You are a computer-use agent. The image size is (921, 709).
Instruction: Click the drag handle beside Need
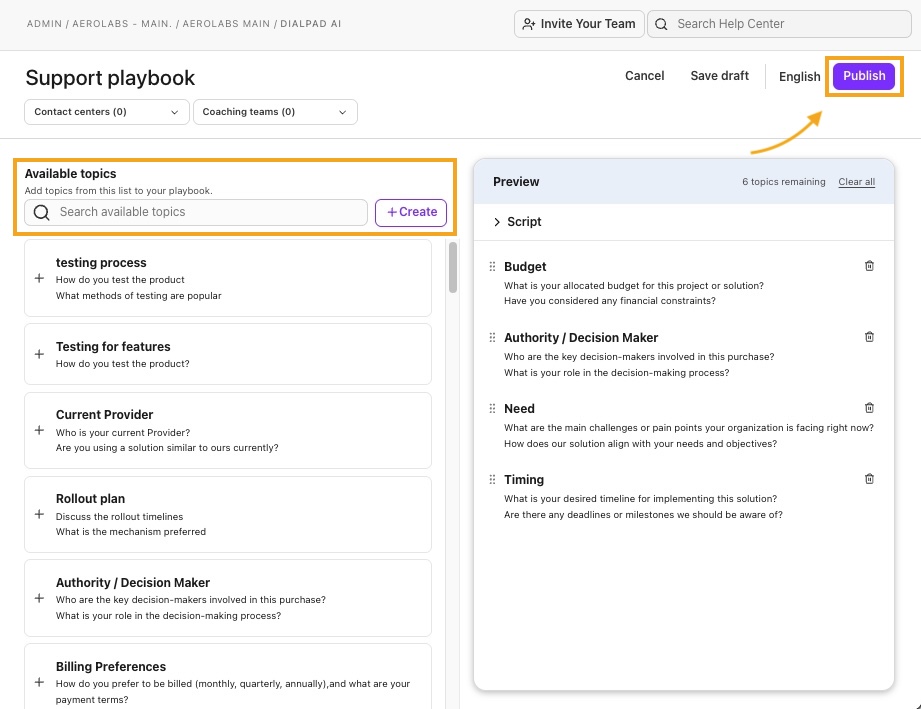(x=492, y=408)
